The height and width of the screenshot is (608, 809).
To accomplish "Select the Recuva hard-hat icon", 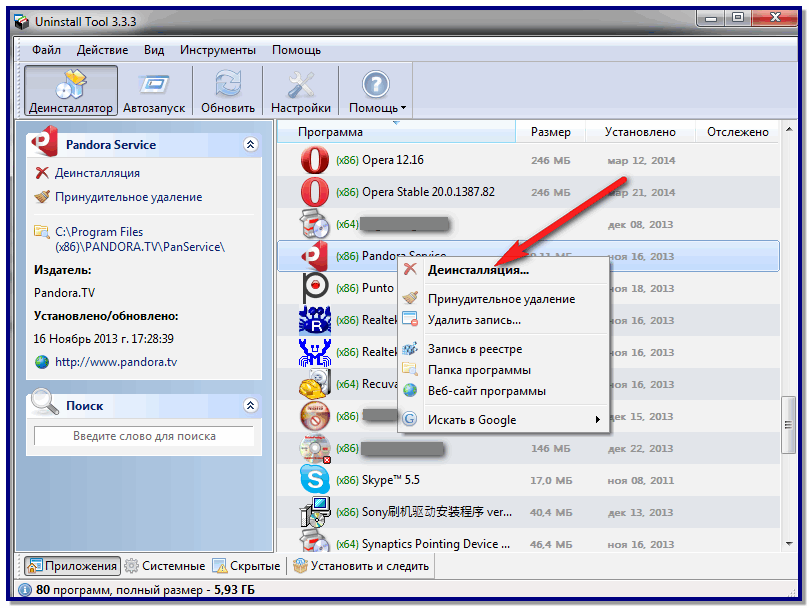I will click(315, 384).
